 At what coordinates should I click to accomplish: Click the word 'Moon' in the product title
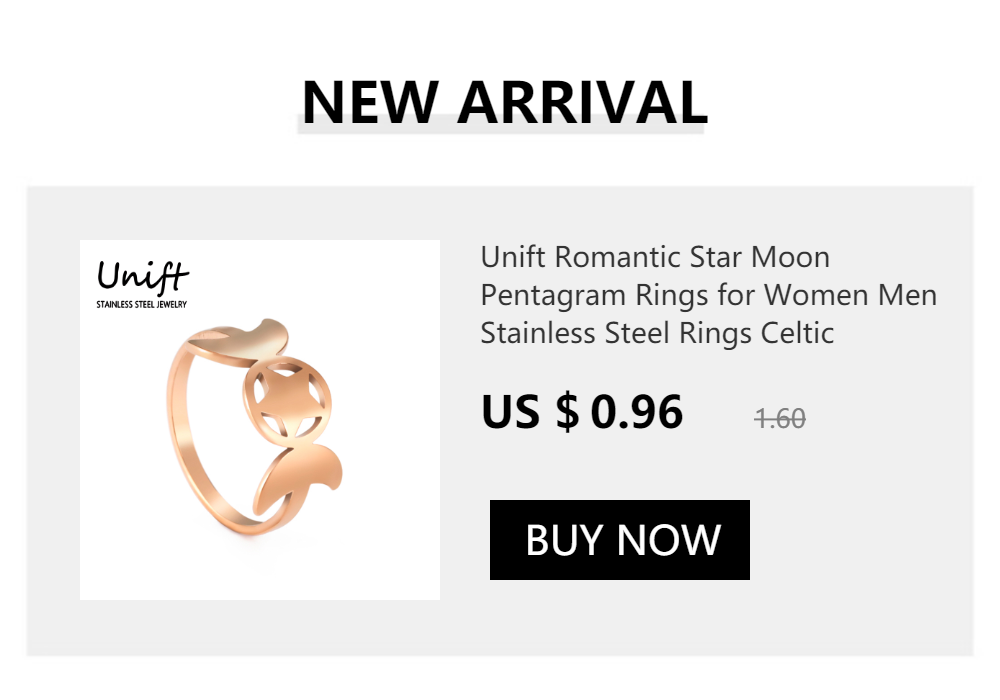click(790, 257)
